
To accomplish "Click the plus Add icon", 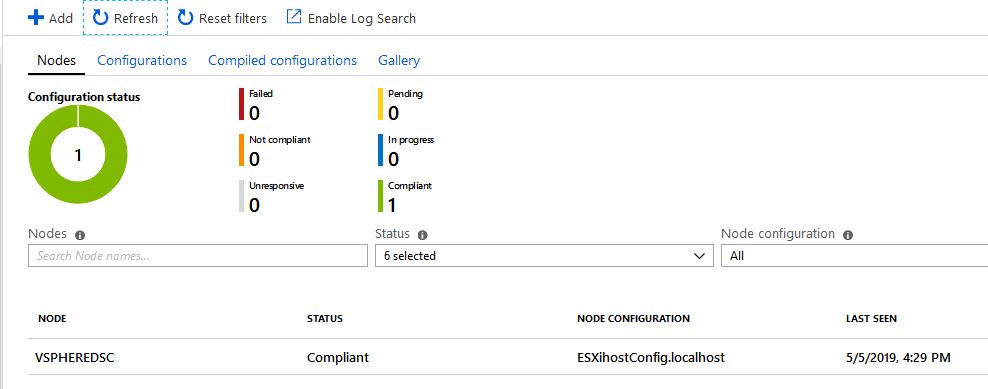I will [x=36, y=18].
